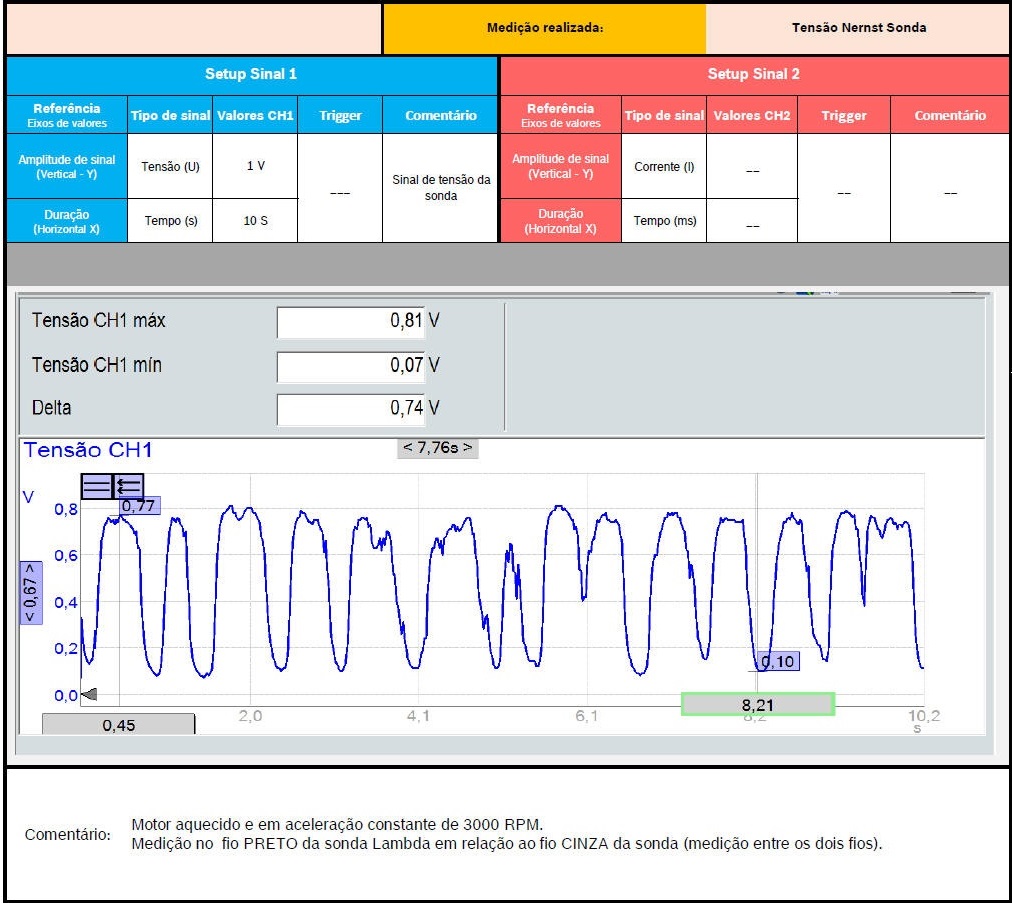This screenshot has height=905, width=1012.
Task: Click the Tensão CH1 máx value field
Action: [x=350, y=322]
